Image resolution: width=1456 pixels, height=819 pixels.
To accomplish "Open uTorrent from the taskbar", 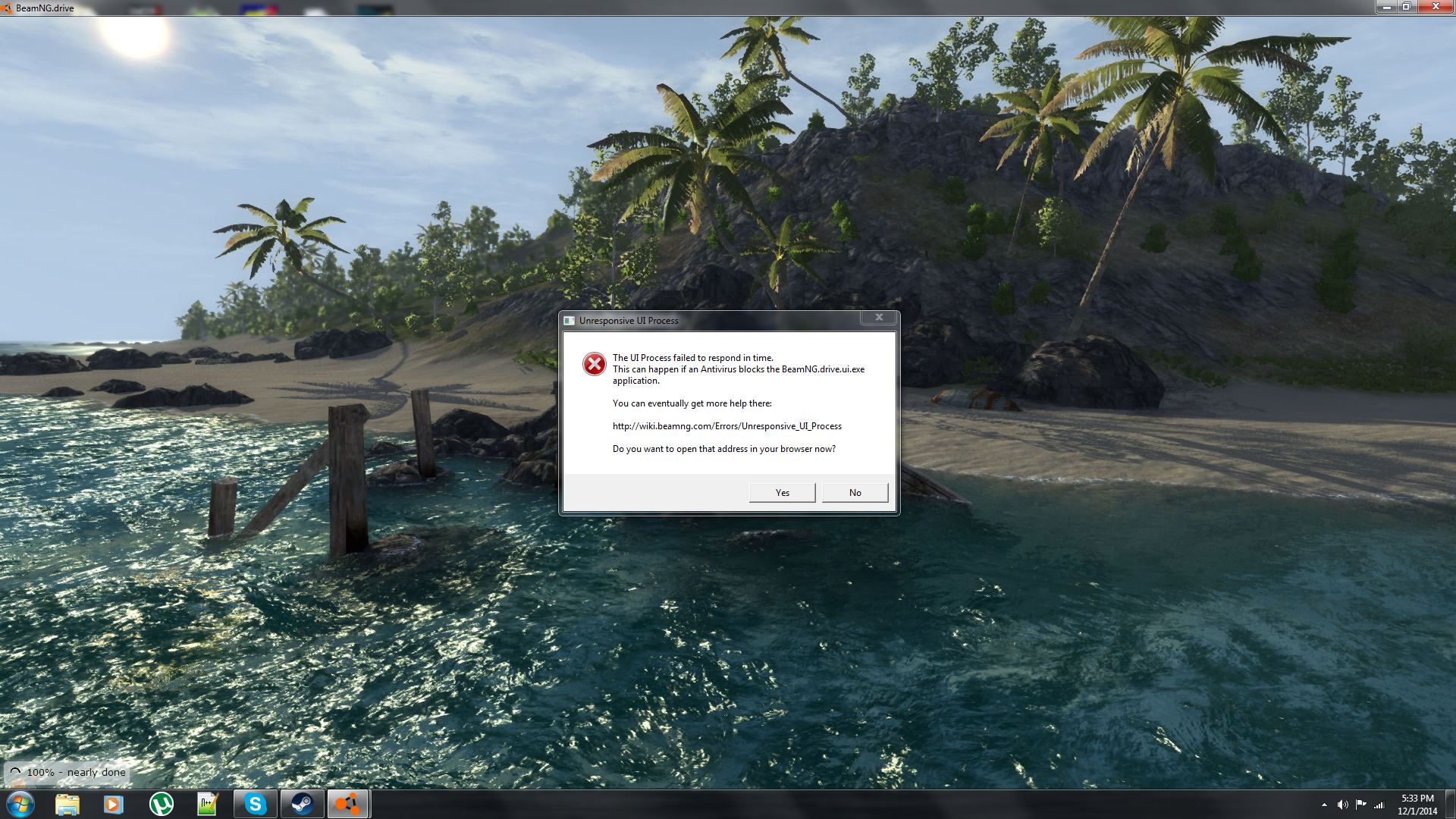I will 162,804.
